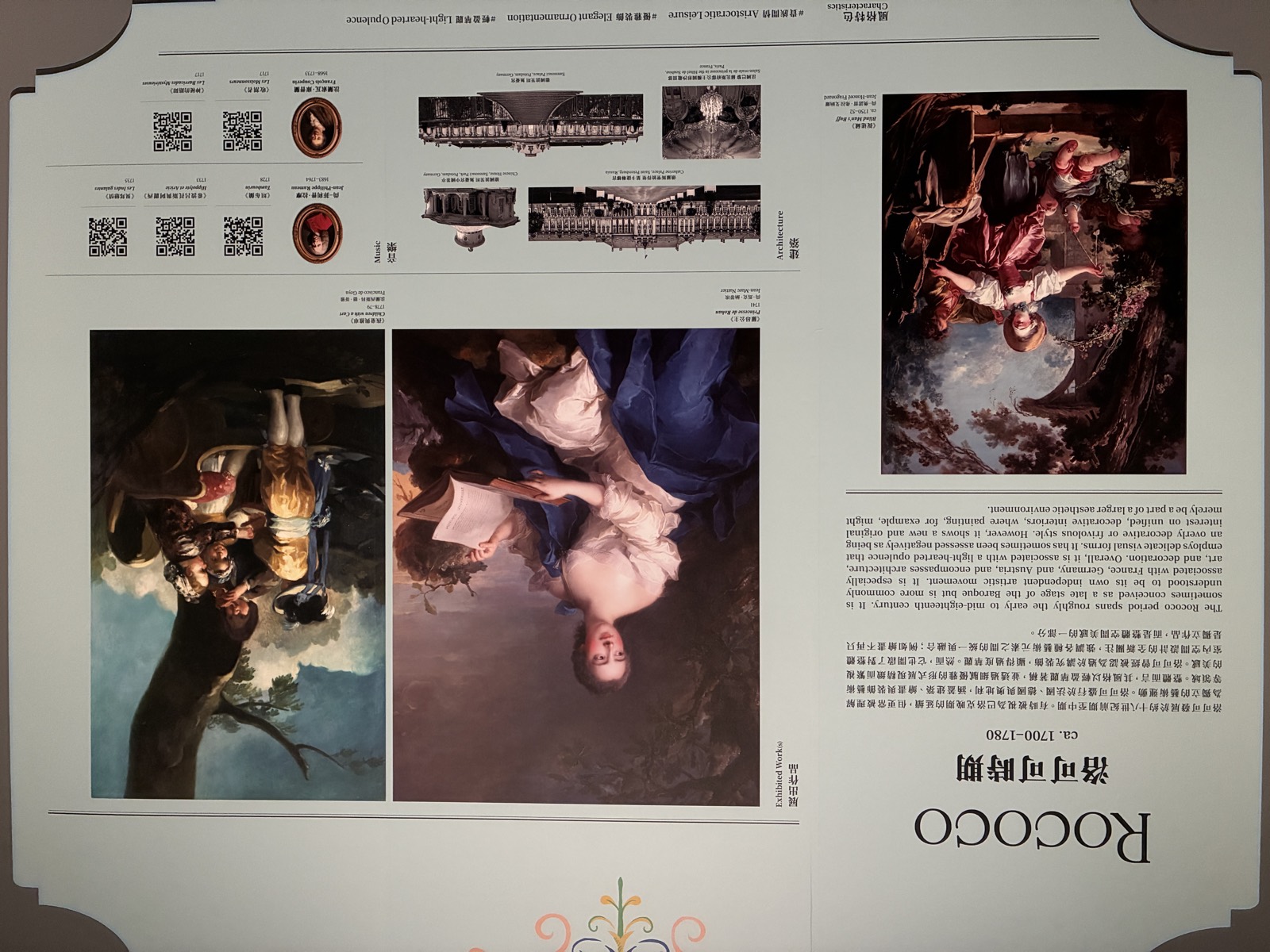This screenshot has height=952, width=1270.
Task: Open the Sanssouci Palace photo
Action: [530, 124]
